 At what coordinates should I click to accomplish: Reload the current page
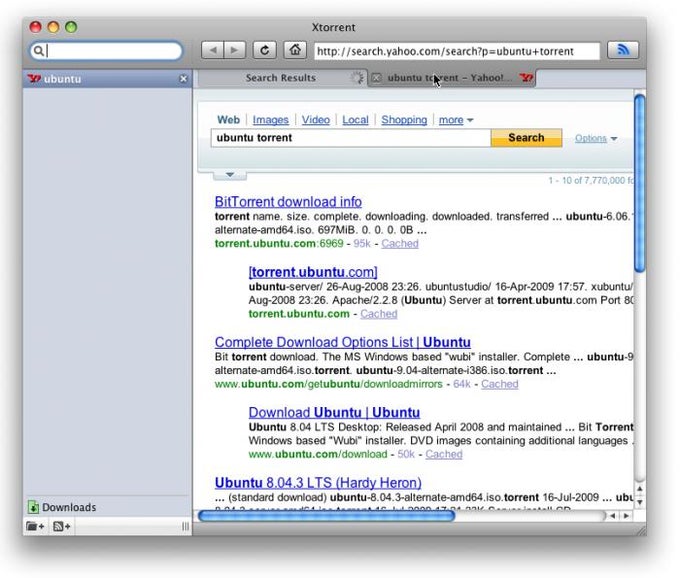(265, 51)
